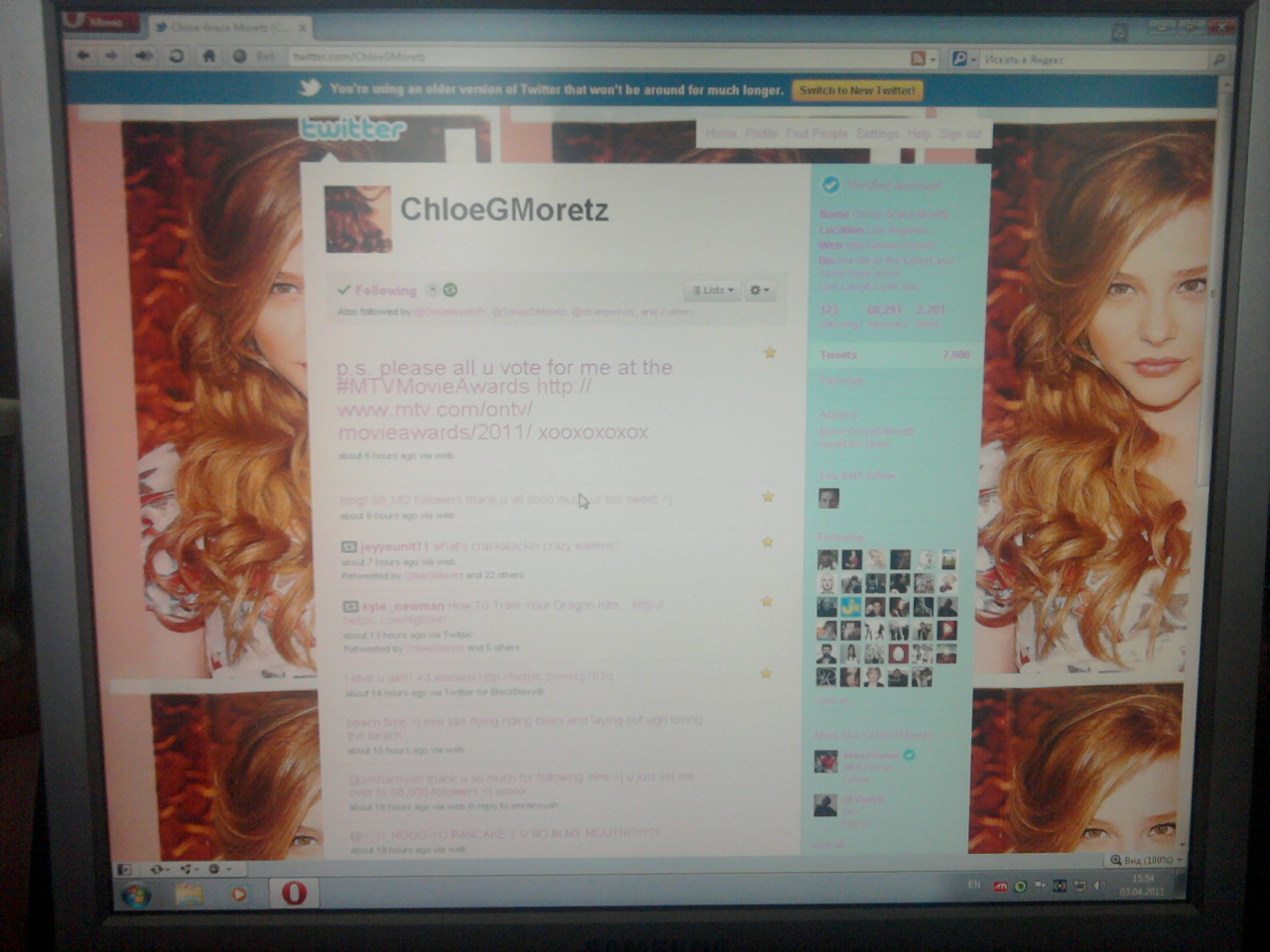Viewport: 1270px width, 952px height.
Task: Open Find People in Twitter navigation
Action: (x=817, y=133)
